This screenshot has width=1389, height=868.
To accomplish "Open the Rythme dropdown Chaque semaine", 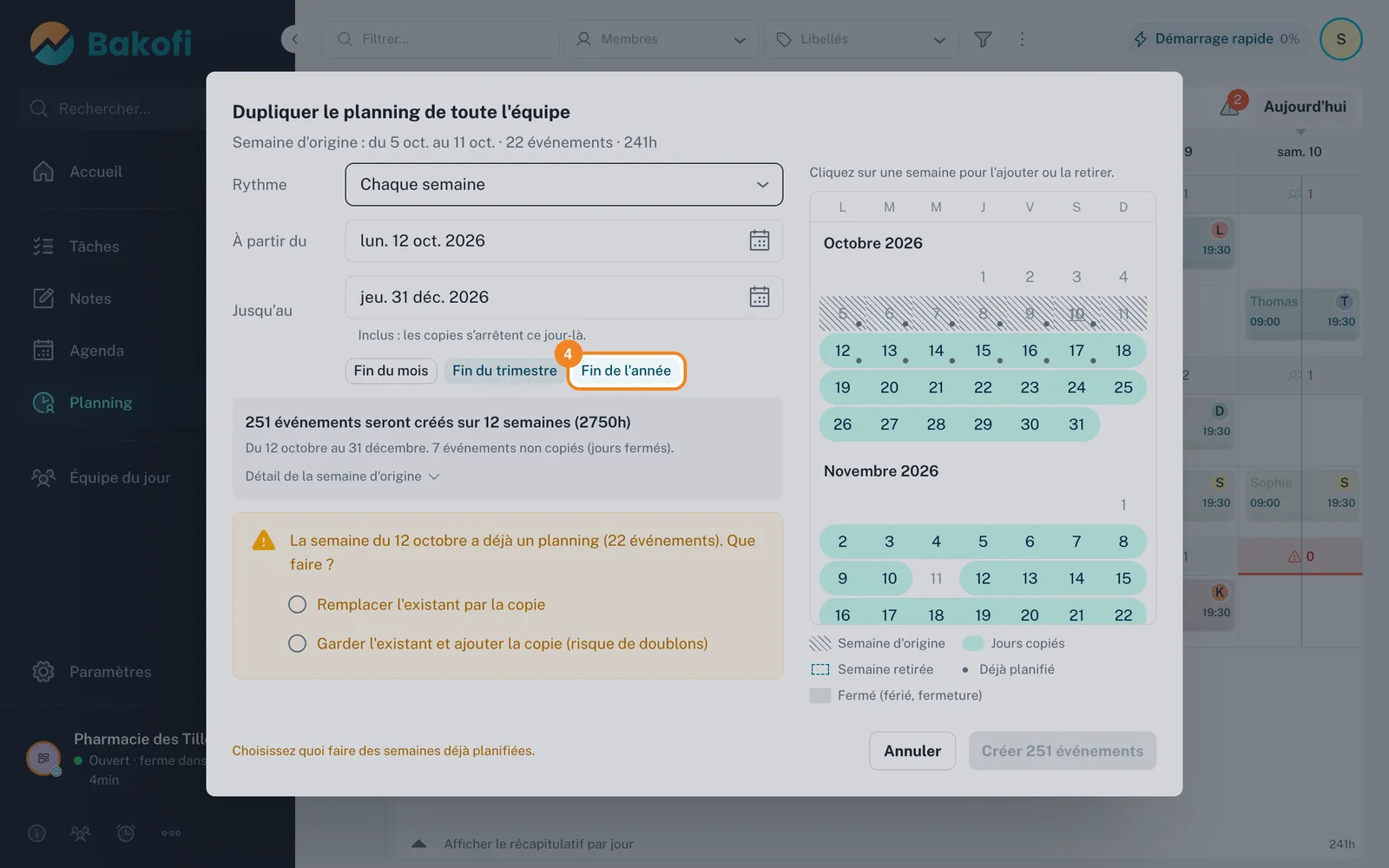I will (x=564, y=184).
